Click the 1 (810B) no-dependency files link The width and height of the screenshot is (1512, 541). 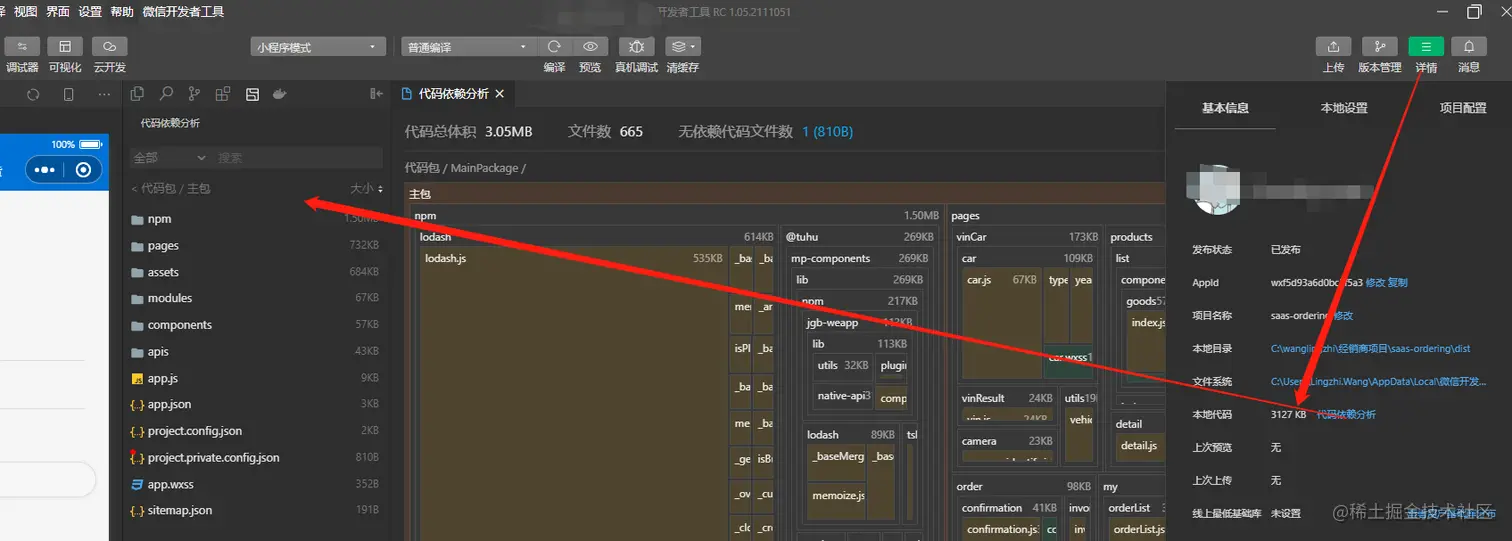(827, 131)
